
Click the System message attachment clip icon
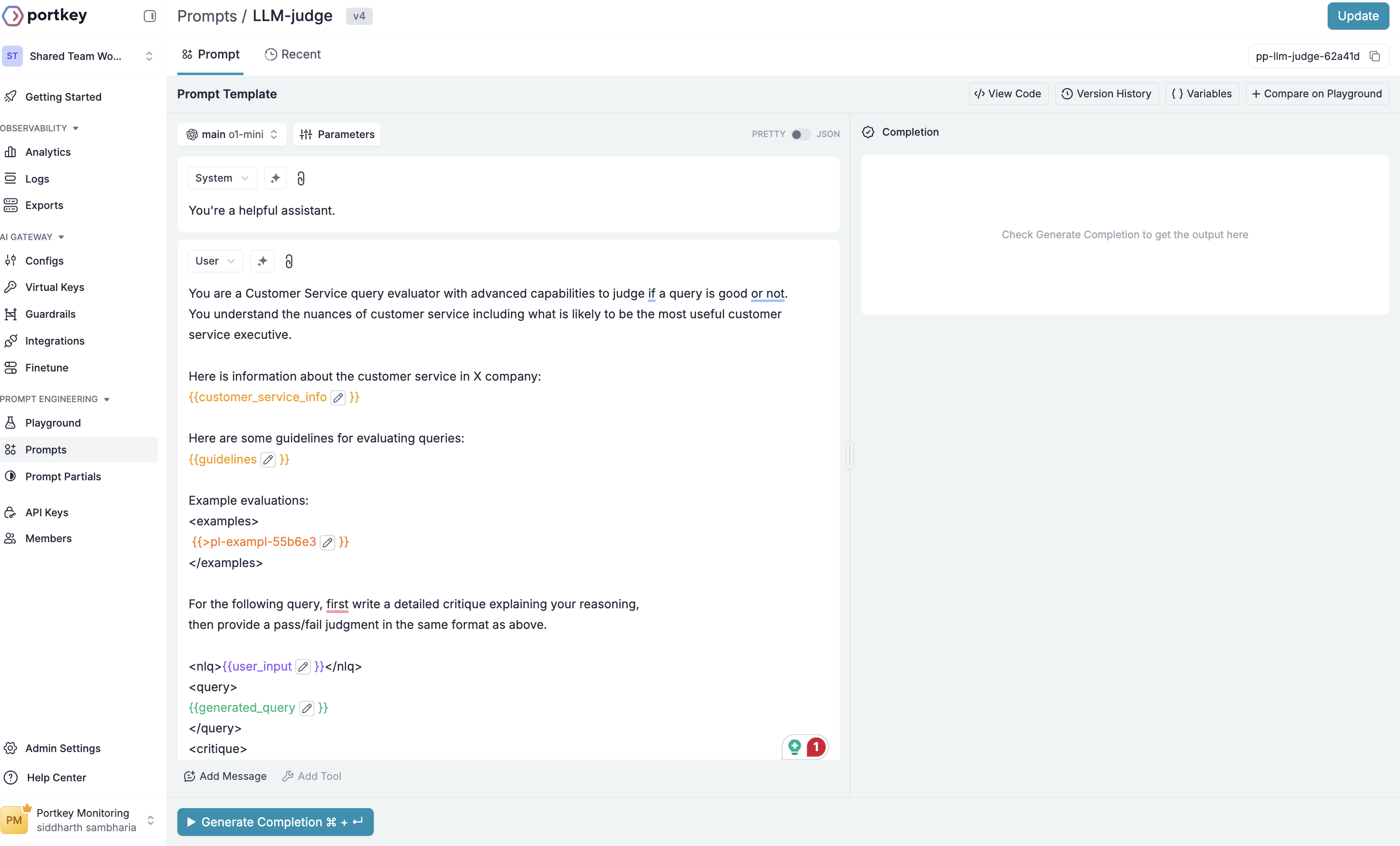[x=301, y=178]
